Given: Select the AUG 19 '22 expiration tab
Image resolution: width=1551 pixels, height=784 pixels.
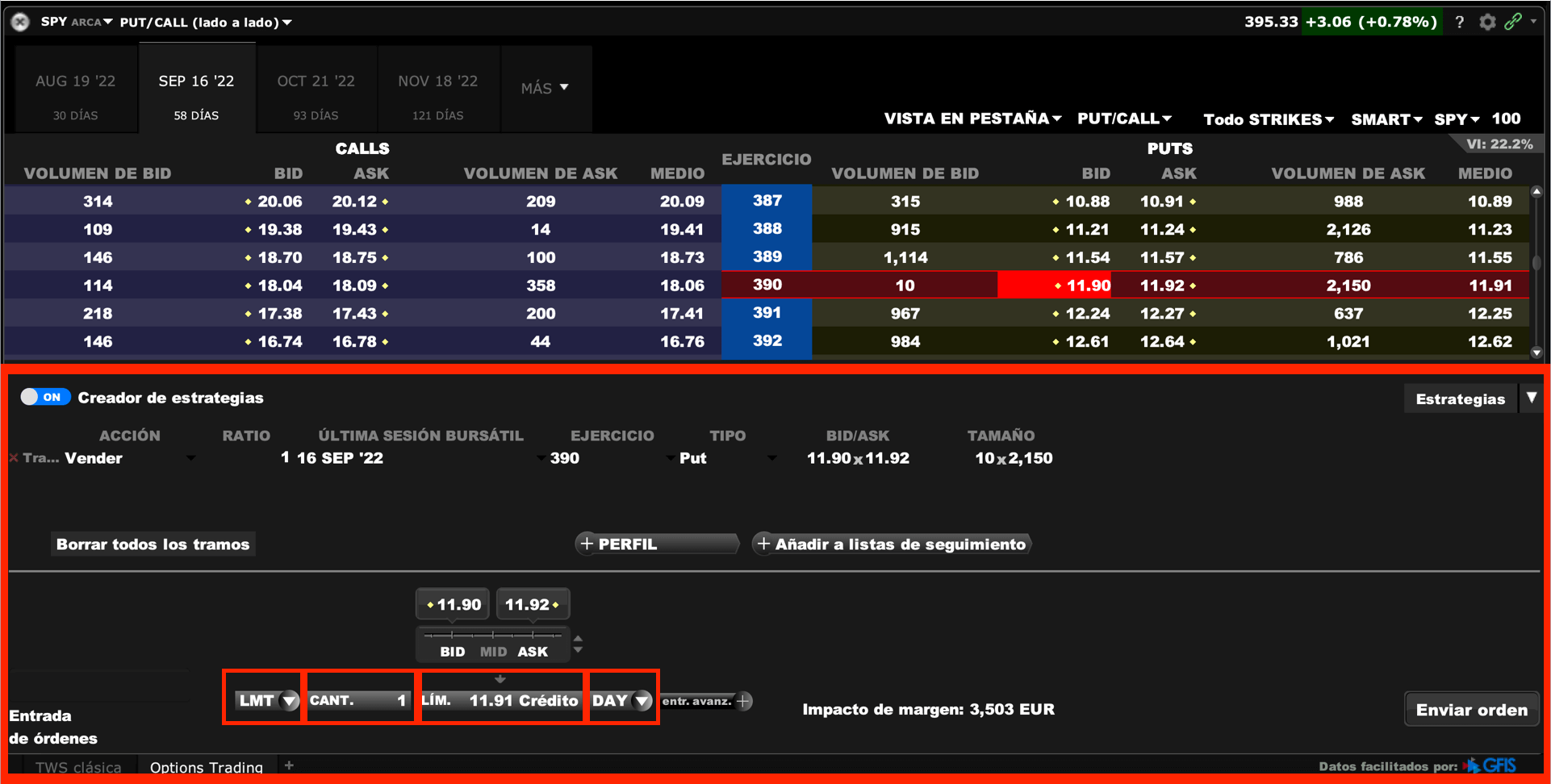Looking at the screenshot, I should tap(75, 90).
